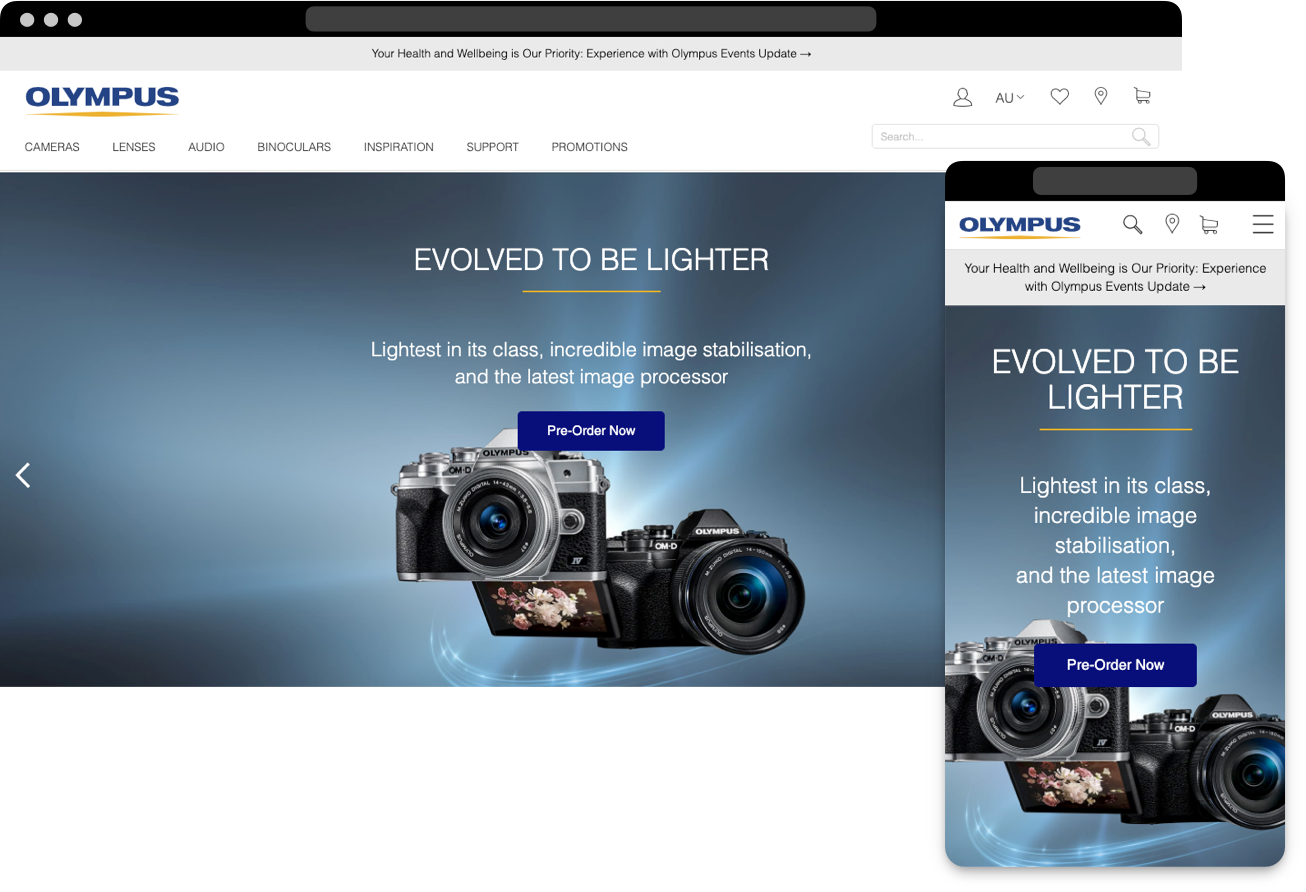Viewport: 1306px width, 892px height.
Task: Open the PROMOTIONS menu
Action: click(x=590, y=147)
